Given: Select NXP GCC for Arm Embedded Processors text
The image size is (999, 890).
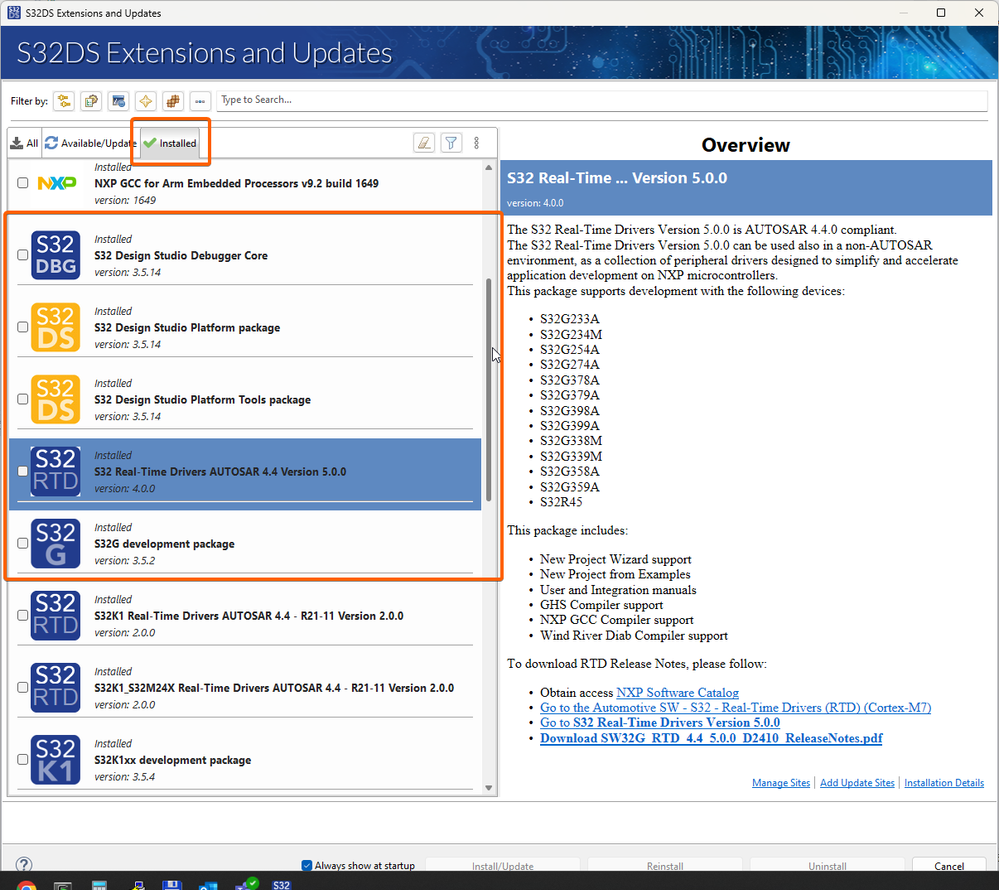Looking at the screenshot, I should click(x=236, y=183).
